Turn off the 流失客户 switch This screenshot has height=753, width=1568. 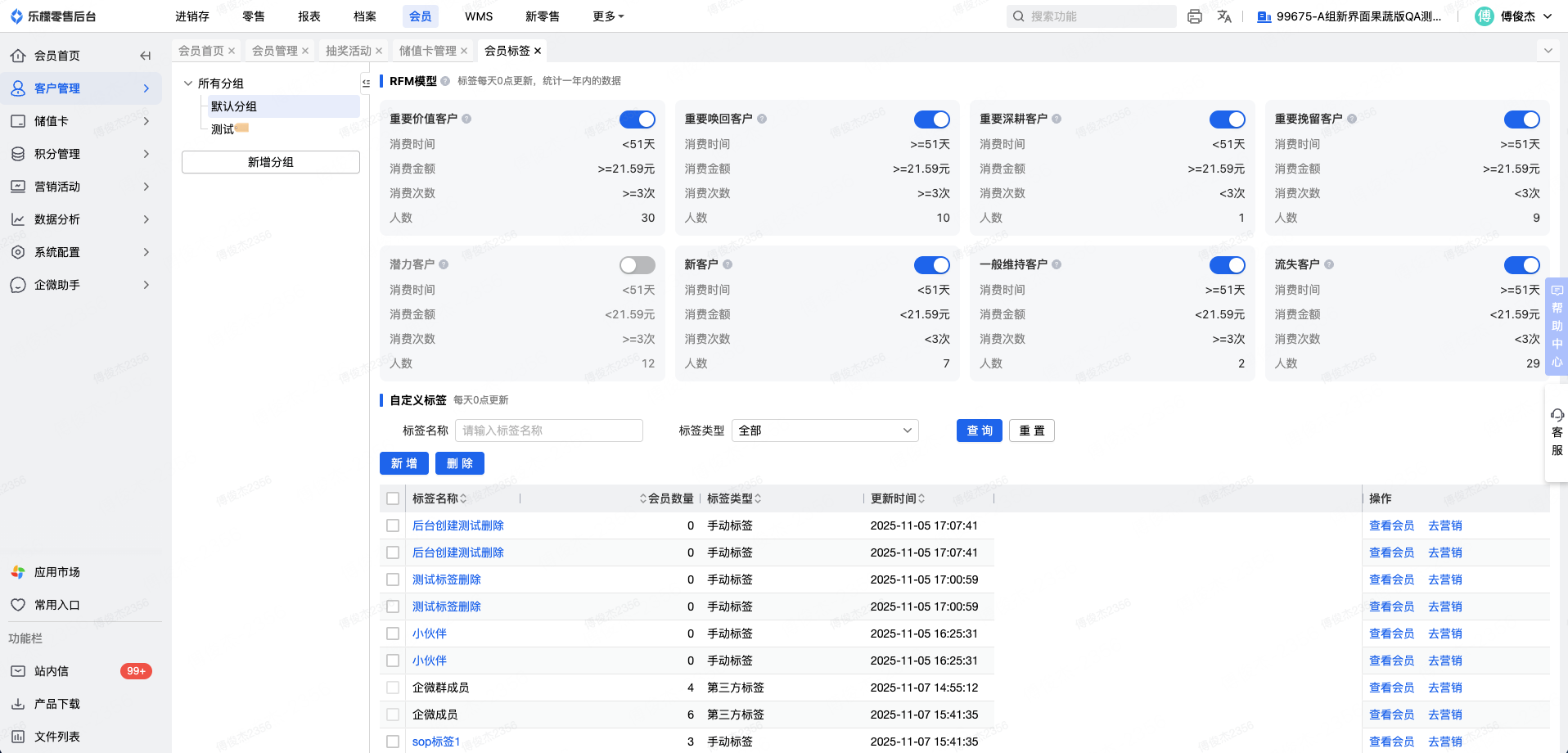click(x=1522, y=265)
